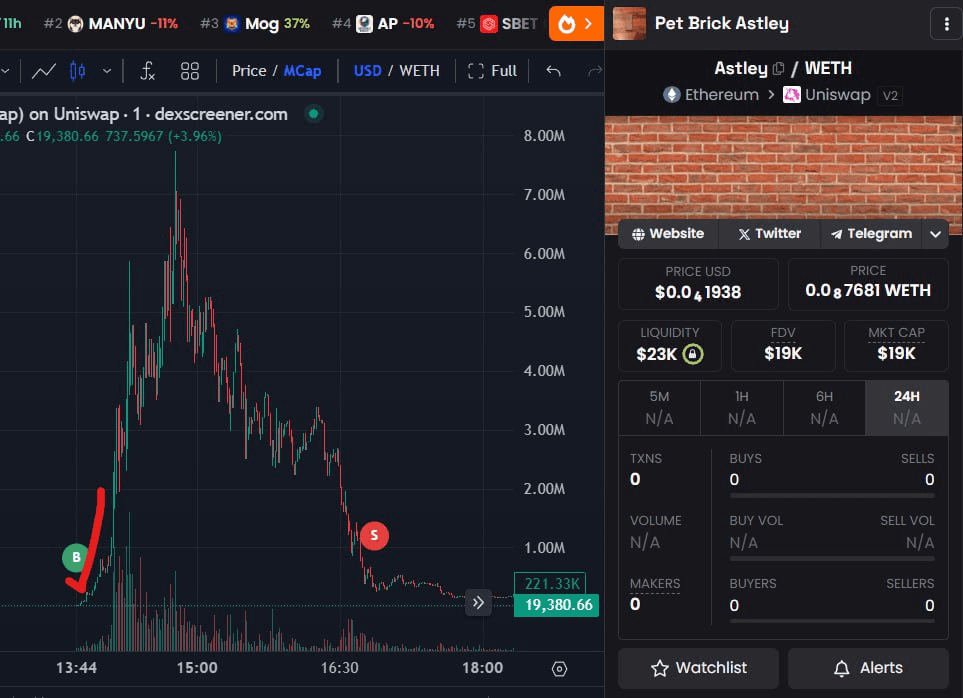Open chart settings gear beside time axis

pyautogui.click(x=559, y=669)
